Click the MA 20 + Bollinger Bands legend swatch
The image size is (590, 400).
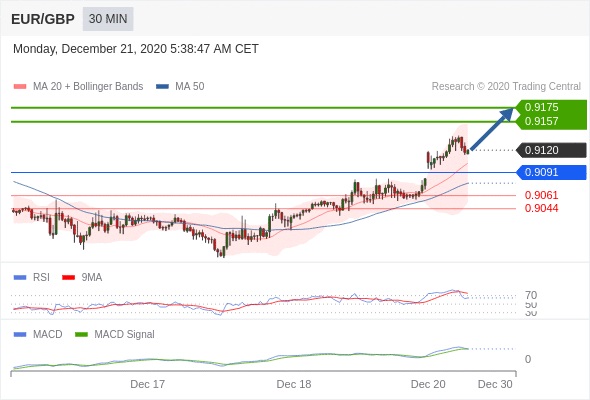(x=20, y=87)
